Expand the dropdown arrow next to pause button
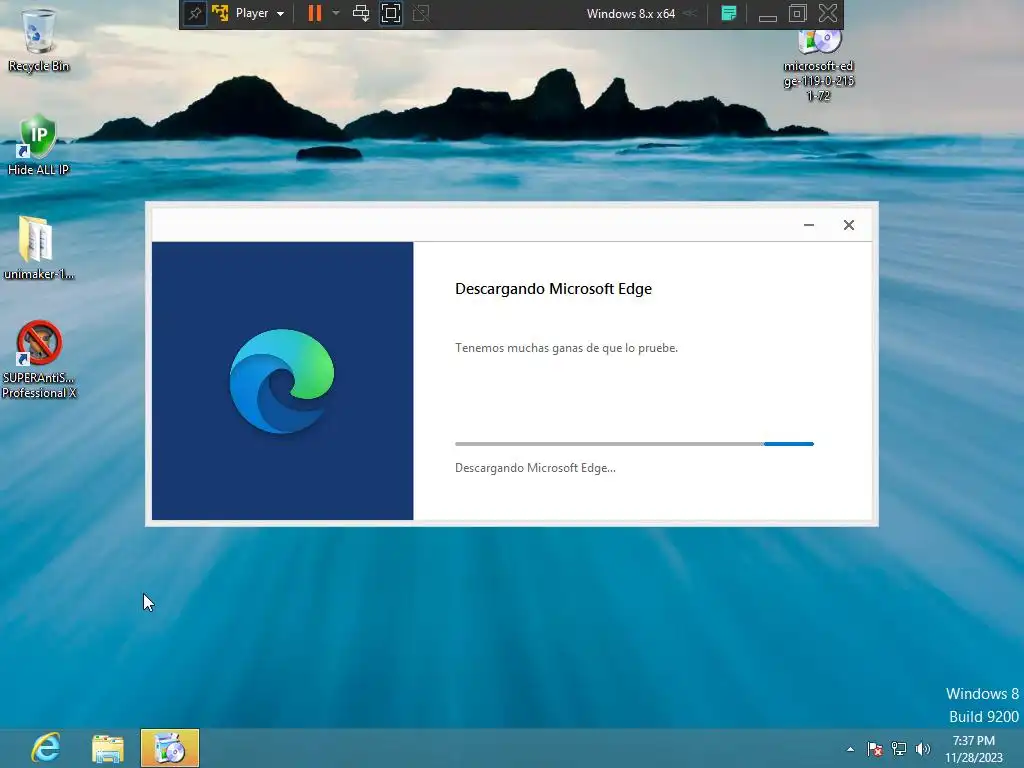Screen dimensions: 1024x768 click(336, 13)
